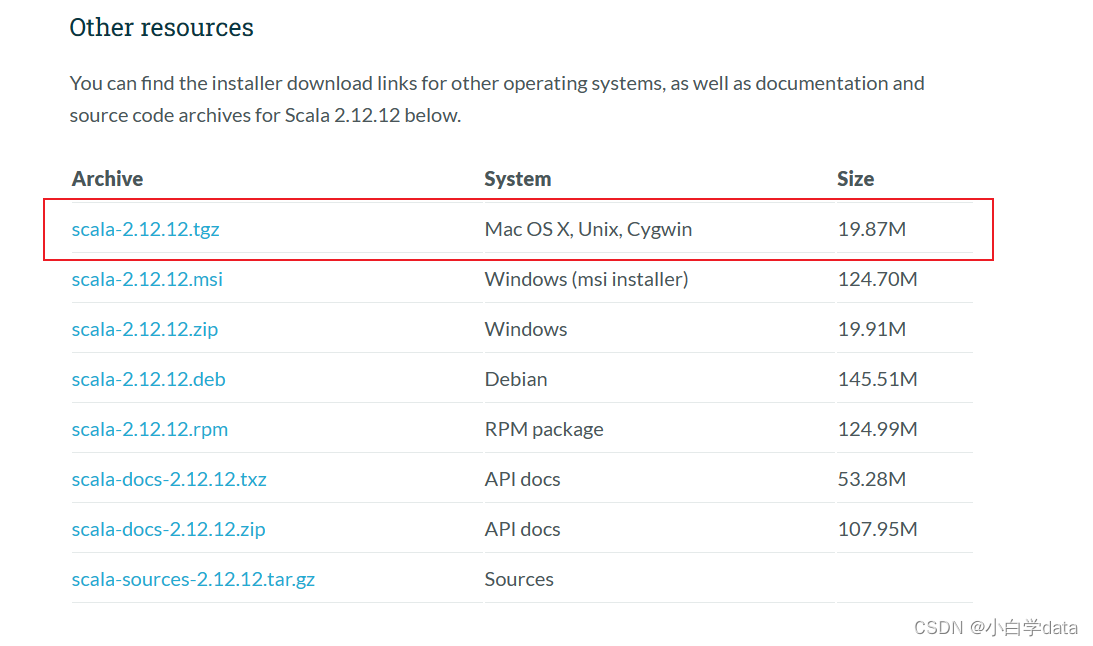Download scala-docs-2.12.12.zip API documentation

(168, 529)
